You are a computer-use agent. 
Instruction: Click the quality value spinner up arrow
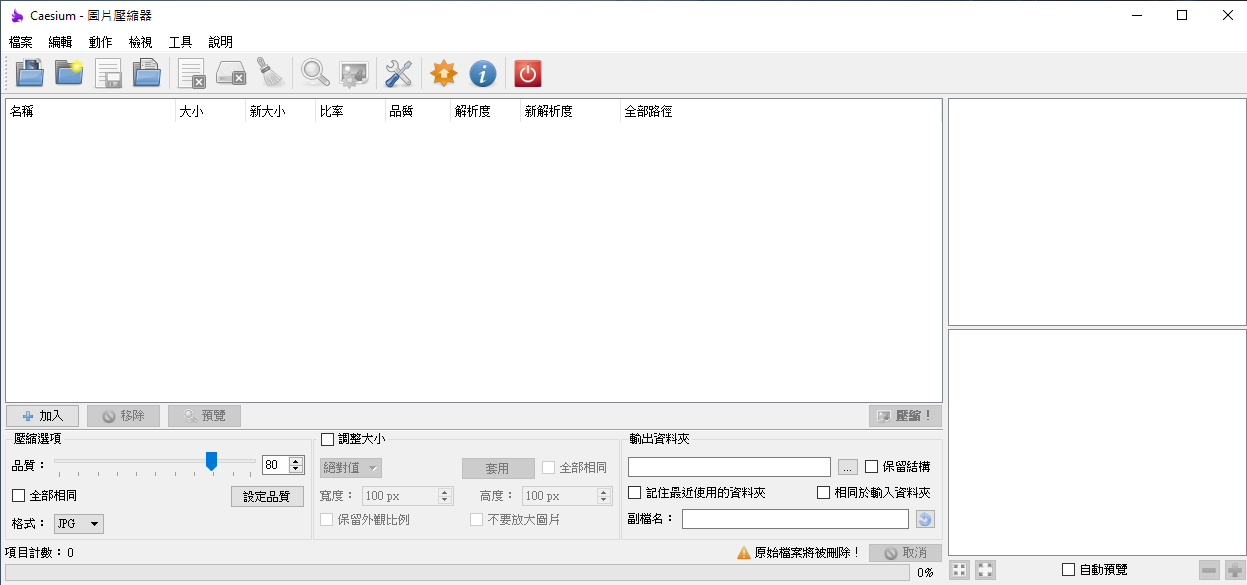[295, 461]
